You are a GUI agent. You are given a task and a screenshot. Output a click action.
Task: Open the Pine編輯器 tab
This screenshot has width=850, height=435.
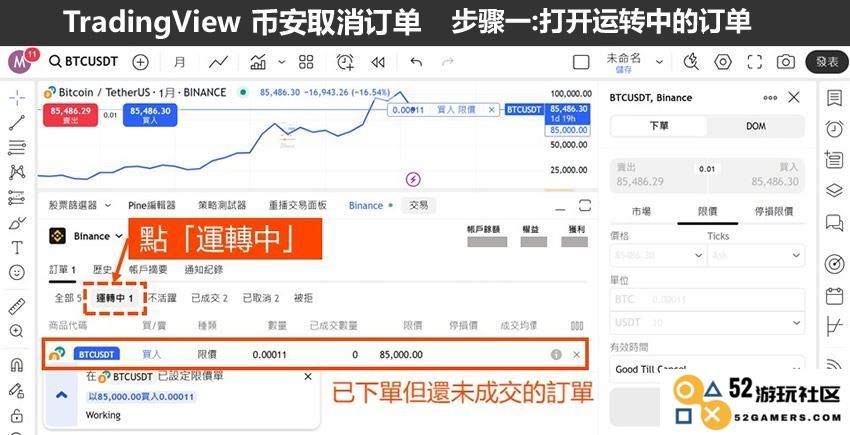(x=152, y=206)
